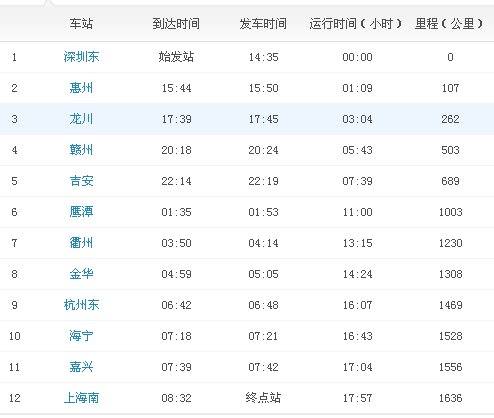Select mileage value 1528
494x418 pixels.
(x=450, y=336)
